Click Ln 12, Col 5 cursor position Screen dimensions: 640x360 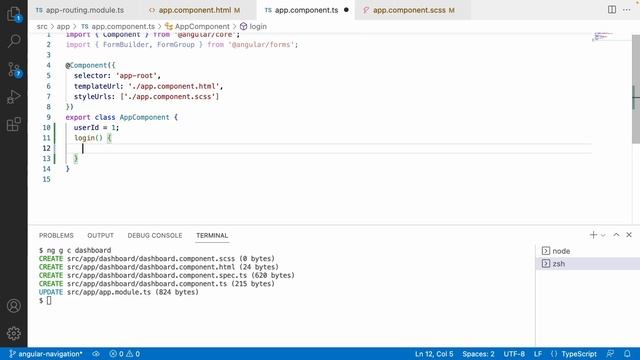434,354
